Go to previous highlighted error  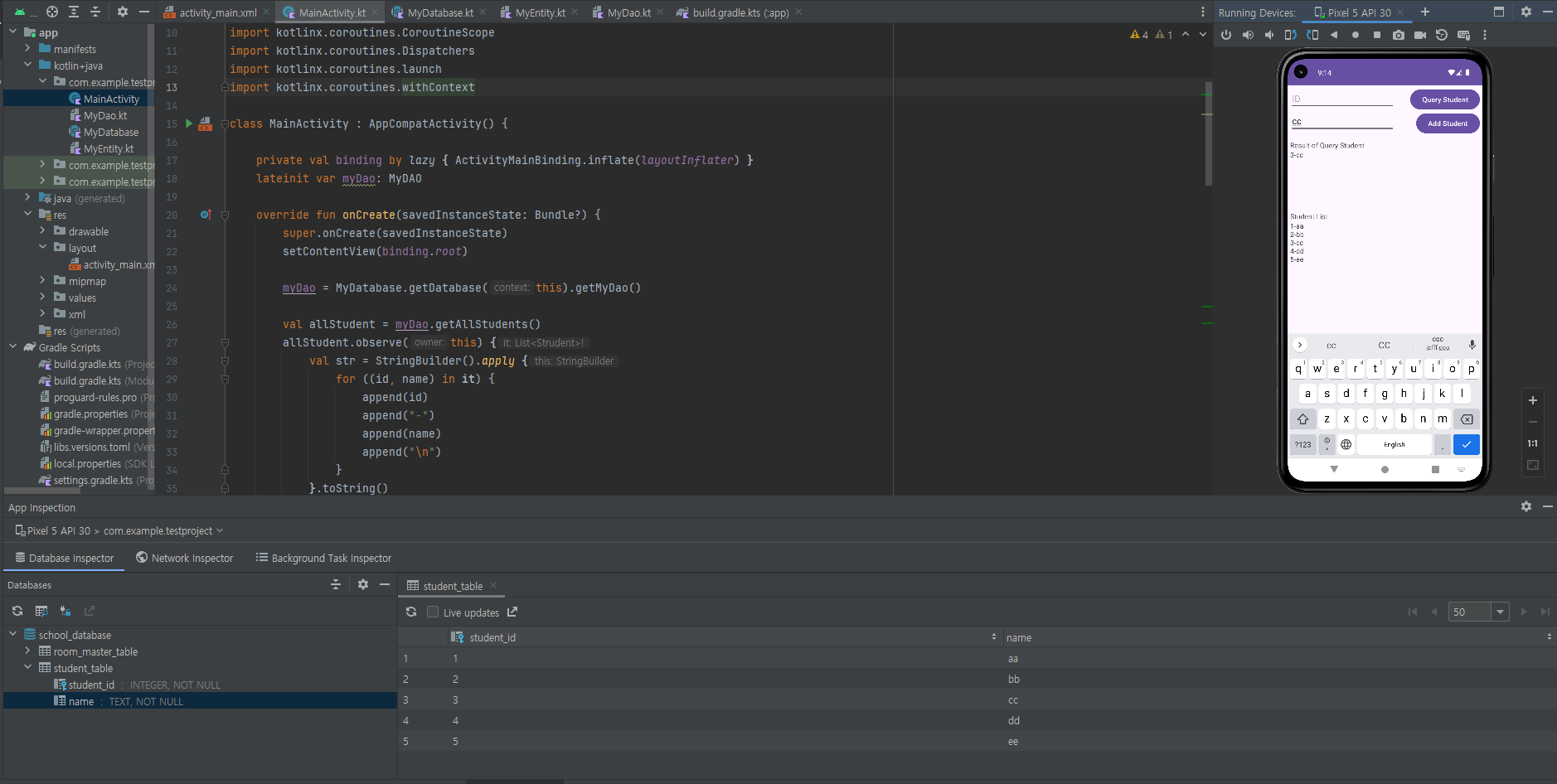pos(1186,34)
